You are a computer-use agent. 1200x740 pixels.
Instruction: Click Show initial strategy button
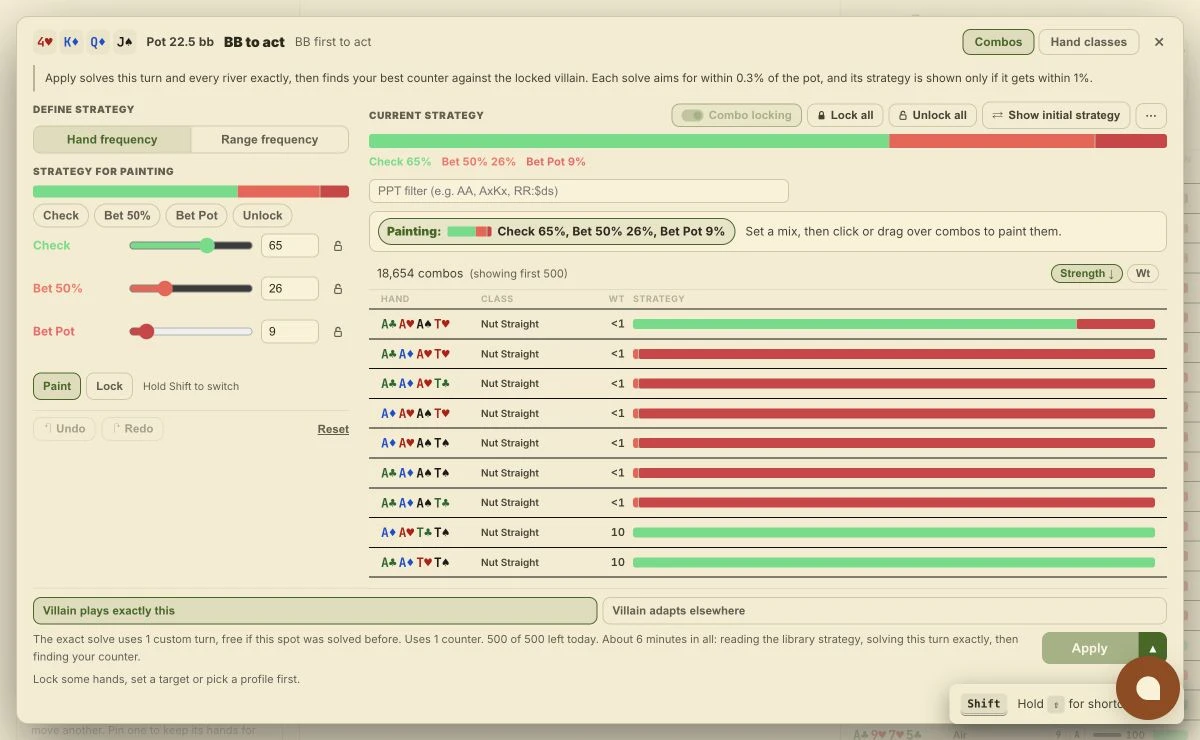1056,115
